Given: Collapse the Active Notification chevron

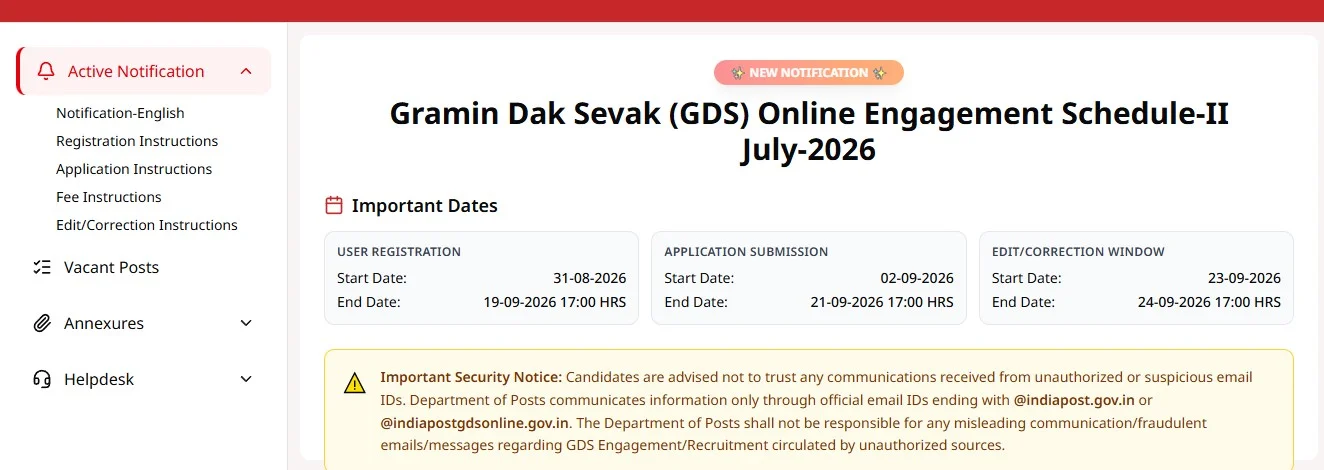Looking at the screenshot, I should pyautogui.click(x=246, y=71).
